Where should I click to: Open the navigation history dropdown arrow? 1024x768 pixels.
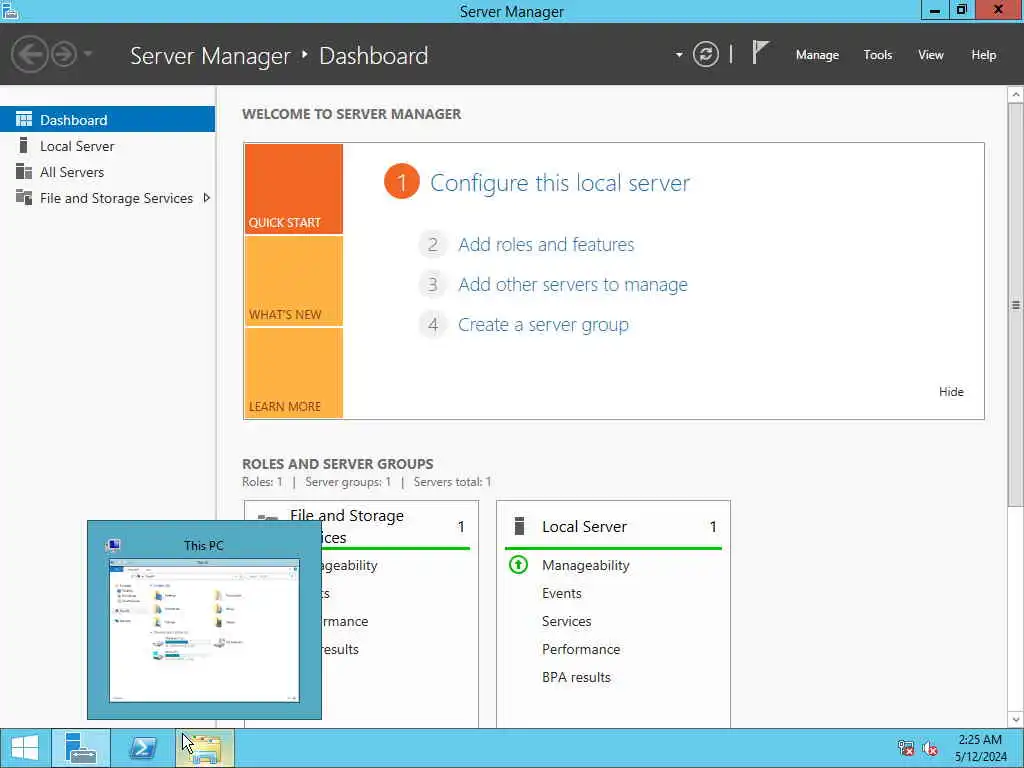[88, 54]
